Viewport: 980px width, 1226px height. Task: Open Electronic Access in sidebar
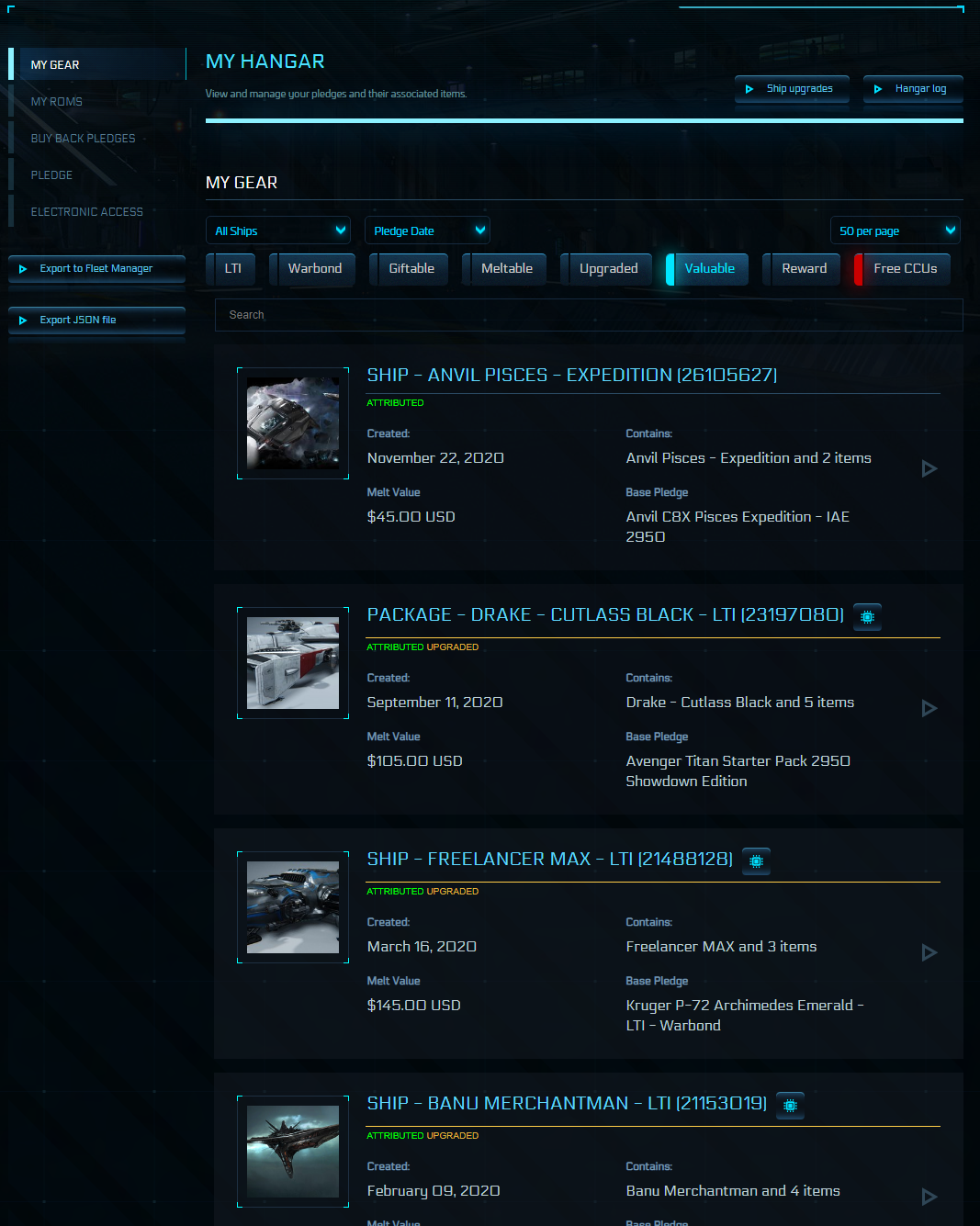(86, 211)
